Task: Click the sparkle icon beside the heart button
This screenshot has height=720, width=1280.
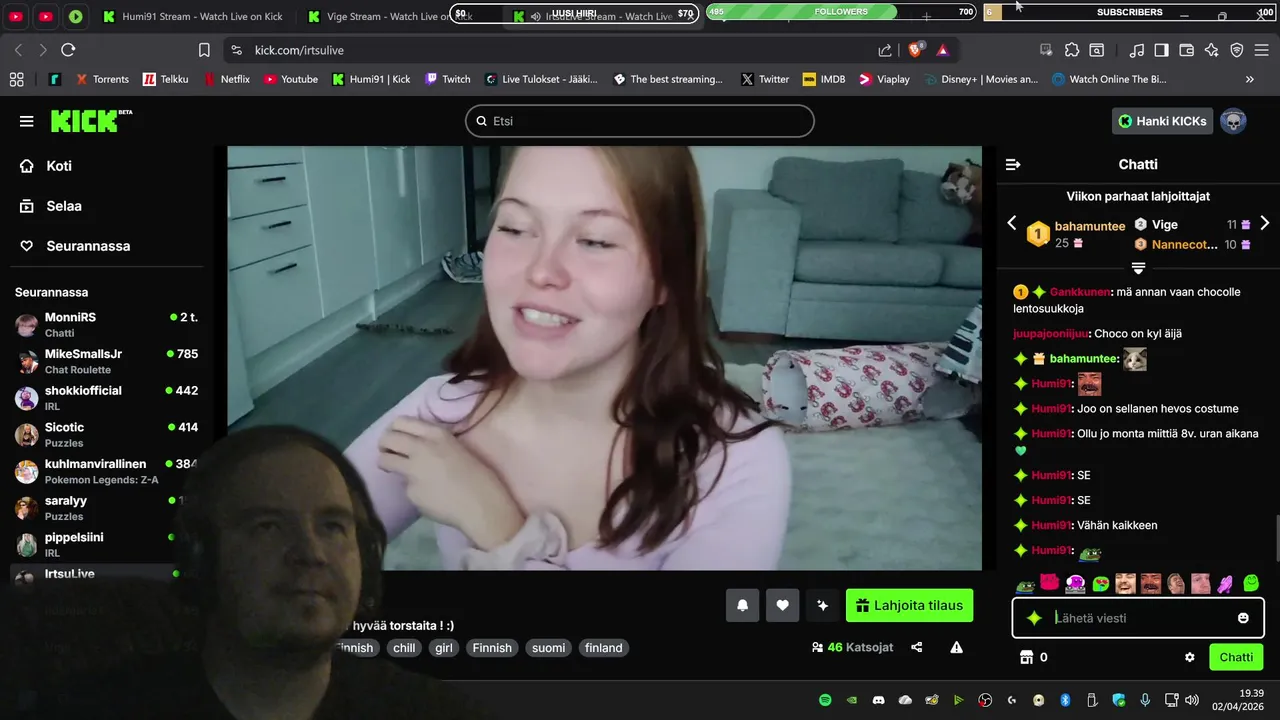Action: (823, 605)
